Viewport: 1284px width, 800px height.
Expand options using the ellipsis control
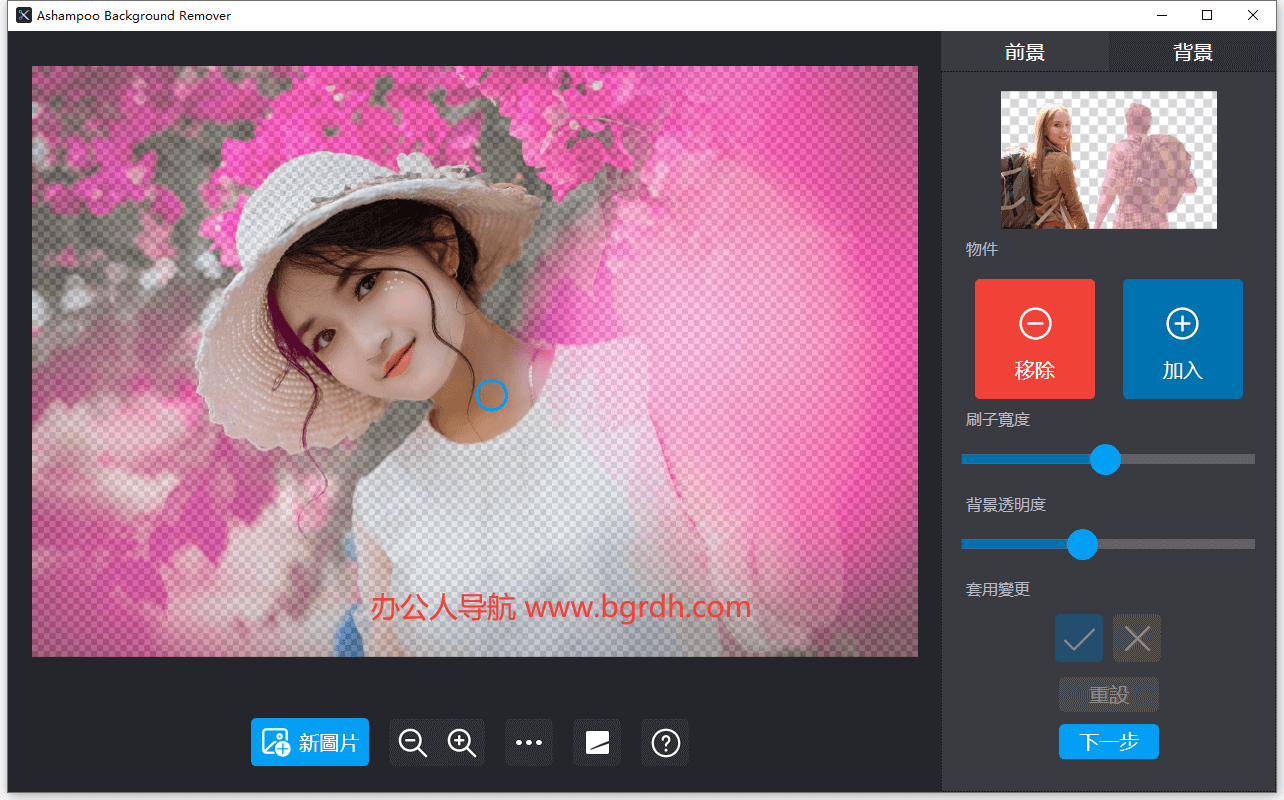click(529, 742)
